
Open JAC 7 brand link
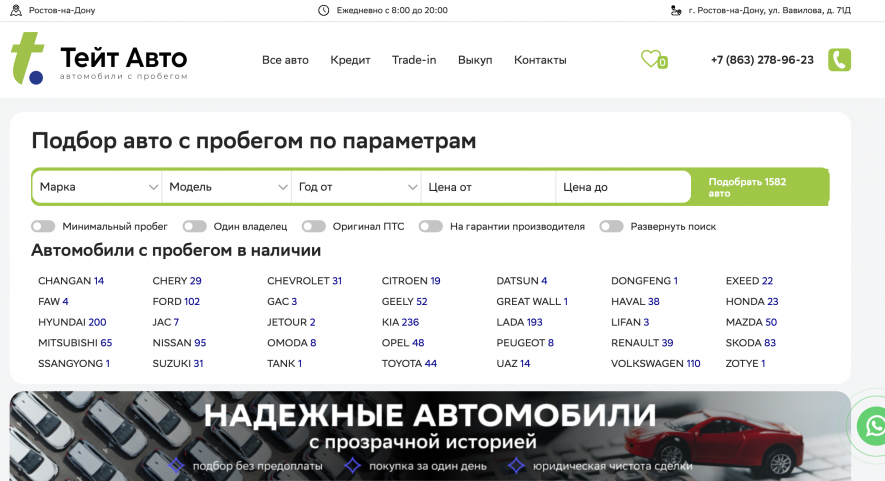(x=165, y=322)
